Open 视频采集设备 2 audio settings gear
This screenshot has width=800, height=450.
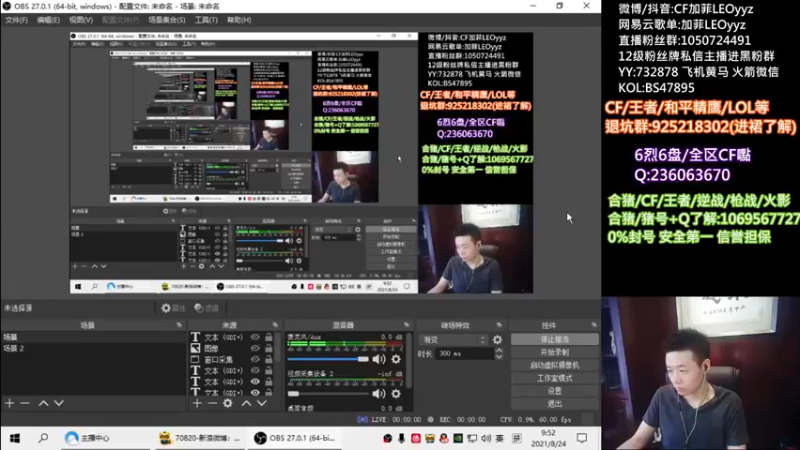[396, 393]
